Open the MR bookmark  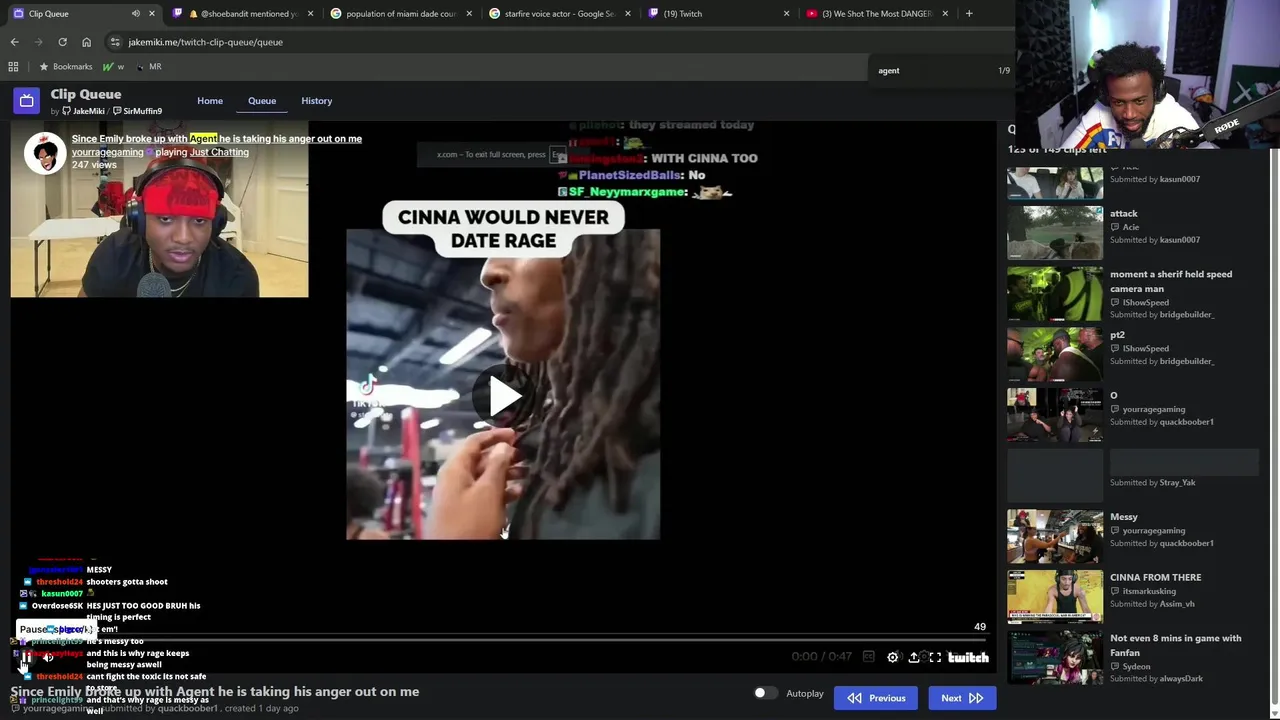[149, 66]
